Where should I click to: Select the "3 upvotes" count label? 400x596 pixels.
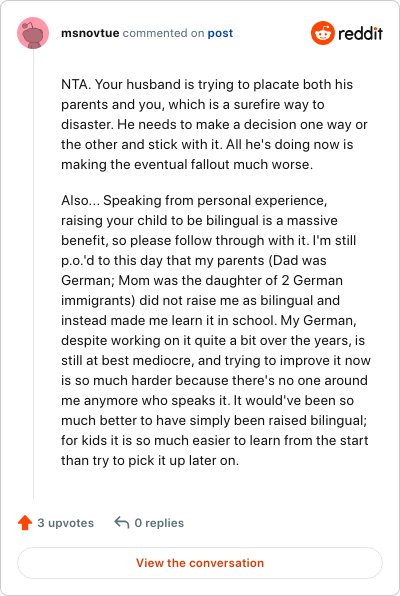click(x=65, y=523)
